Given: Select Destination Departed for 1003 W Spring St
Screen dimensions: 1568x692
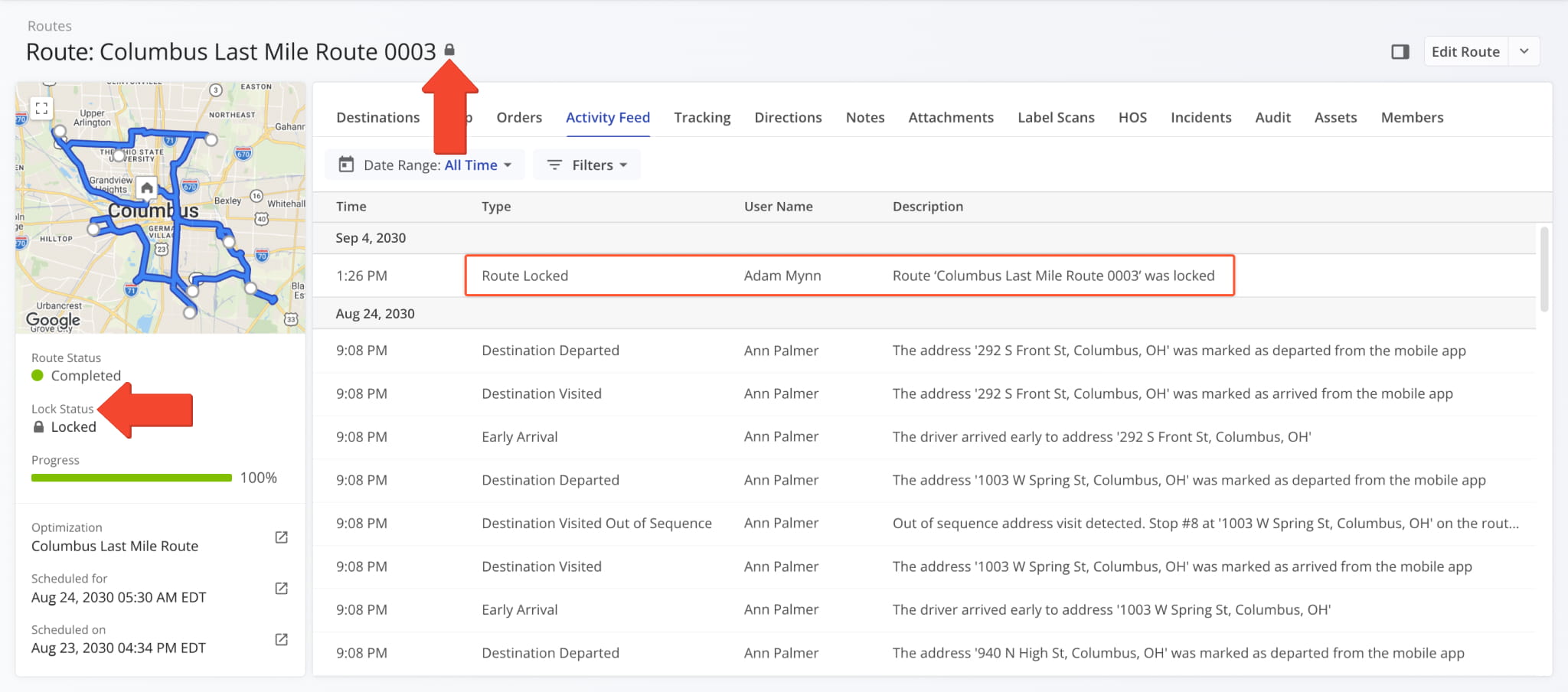Looking at the screenshot, I should [925, 480].
